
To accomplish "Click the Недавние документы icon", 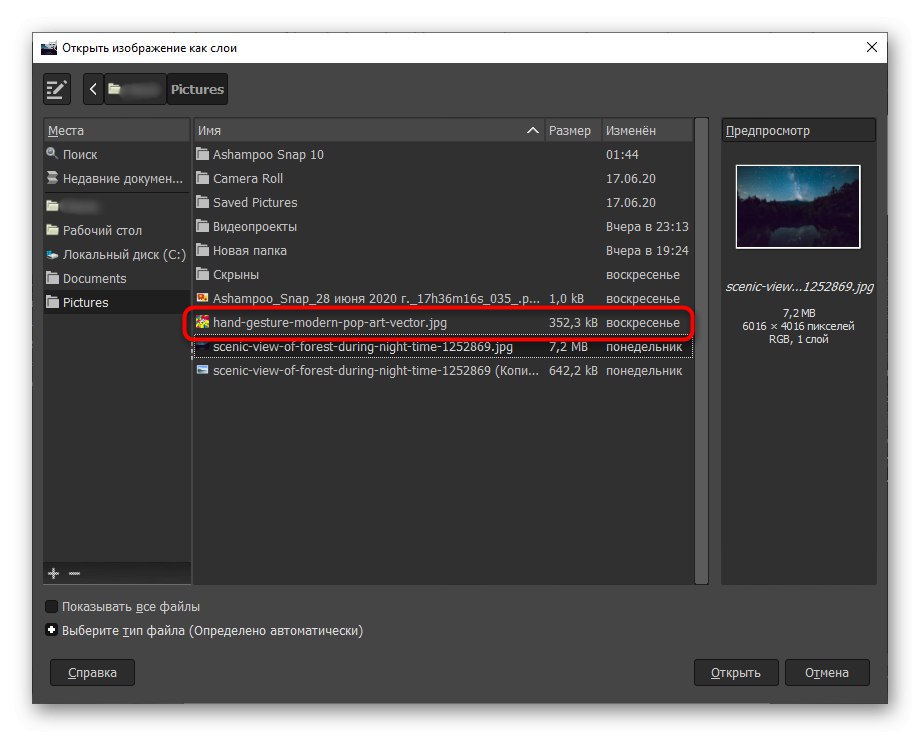I will click(53, 178).
